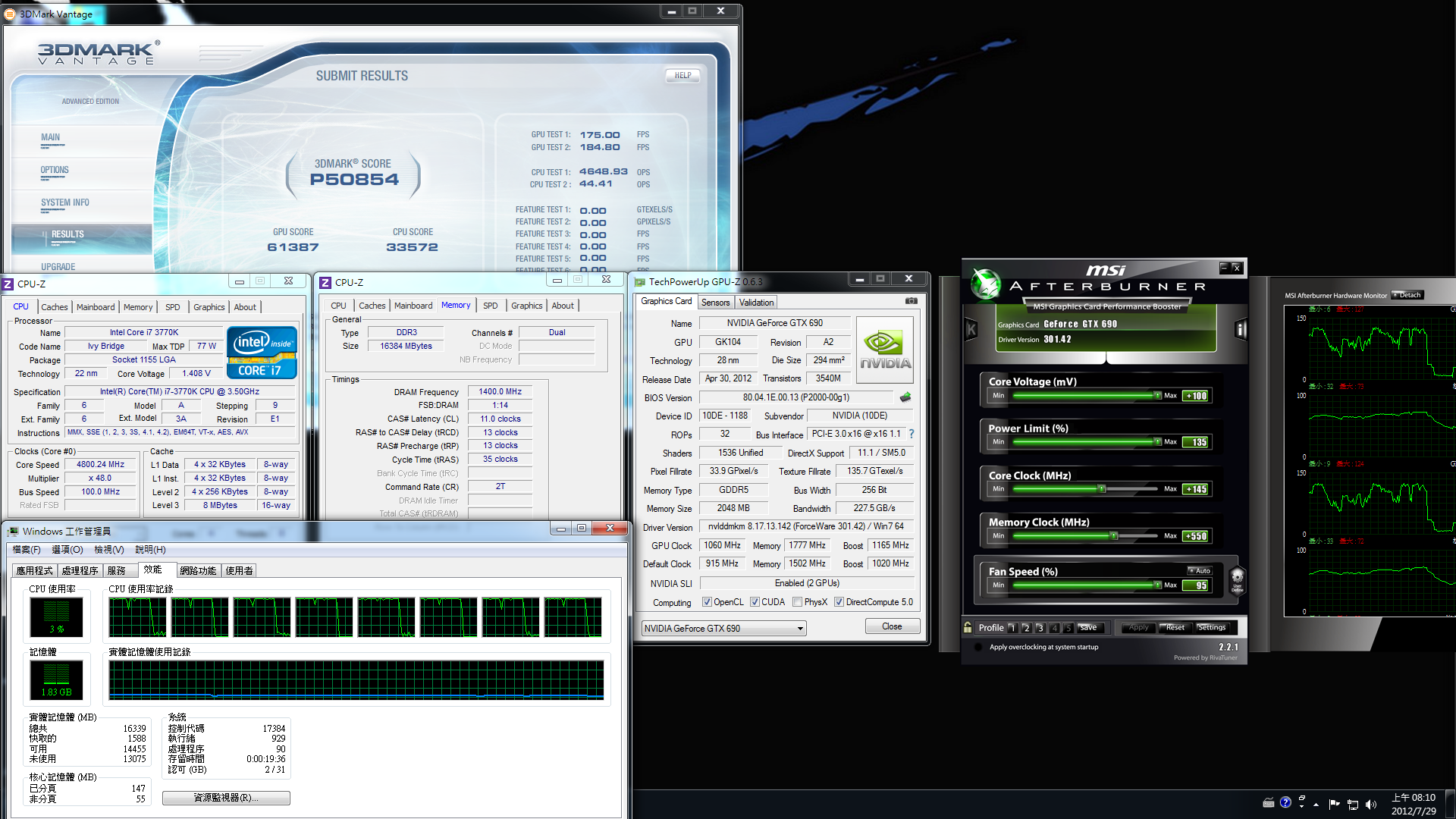1456x819 pixels.
Task: Click the Bus Interface question mark icon
Action: (x=912, y=434)
